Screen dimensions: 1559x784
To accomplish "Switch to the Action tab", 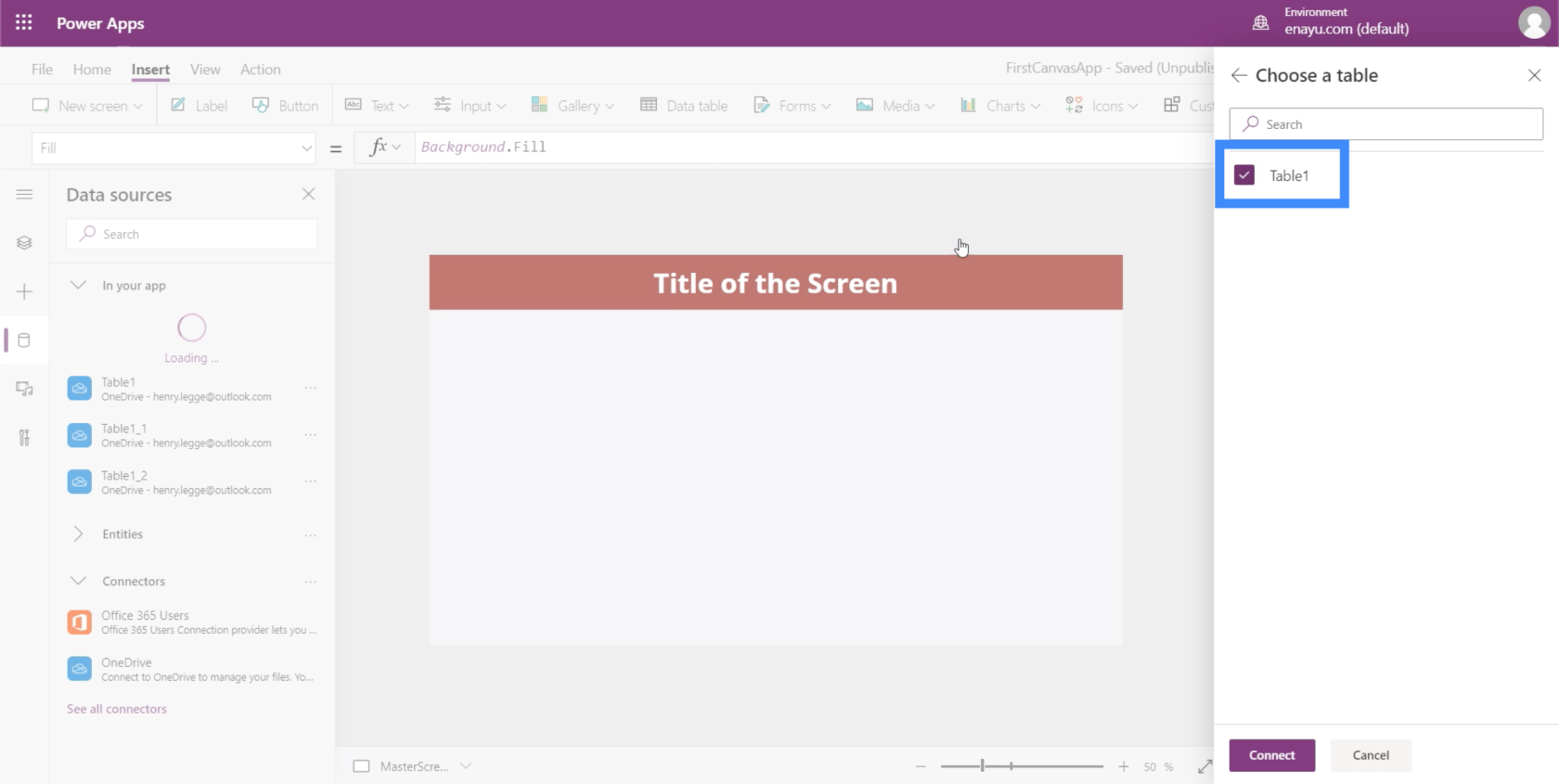I will [x=260, y=70].
